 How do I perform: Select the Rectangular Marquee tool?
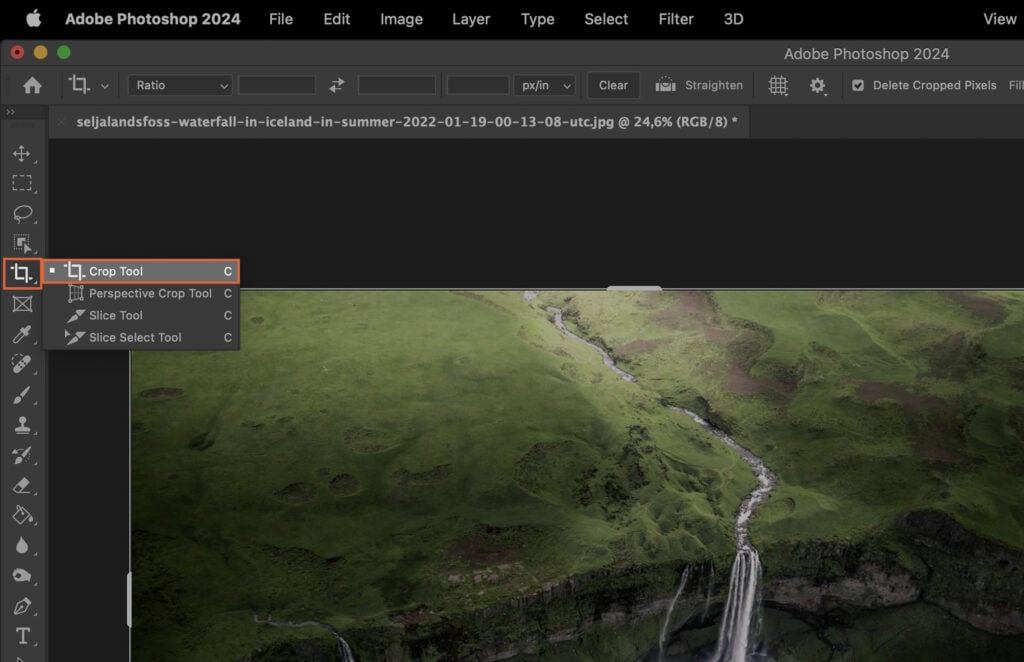(x=22, y=183)
